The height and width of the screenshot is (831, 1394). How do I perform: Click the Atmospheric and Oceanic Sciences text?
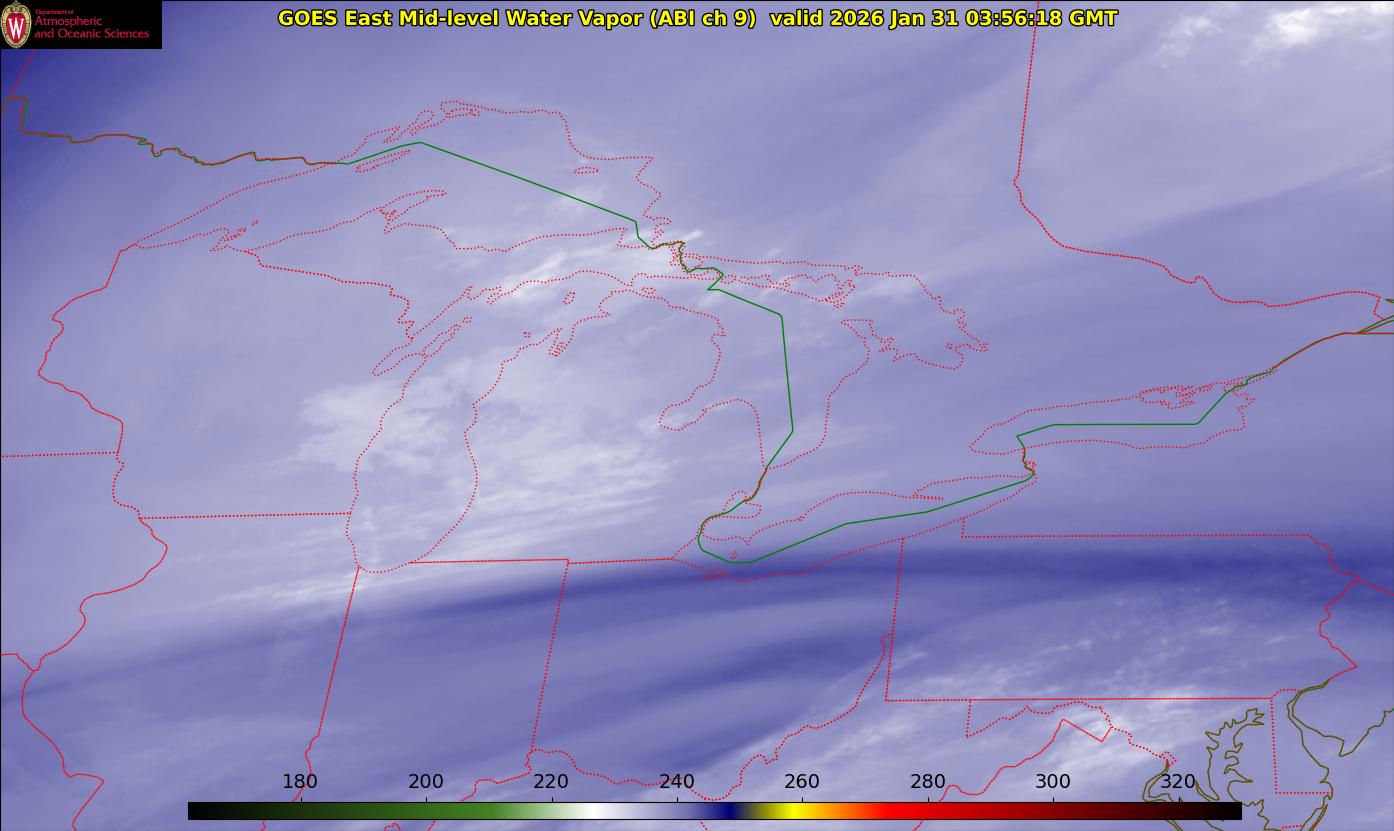click(x=92, y=27)
